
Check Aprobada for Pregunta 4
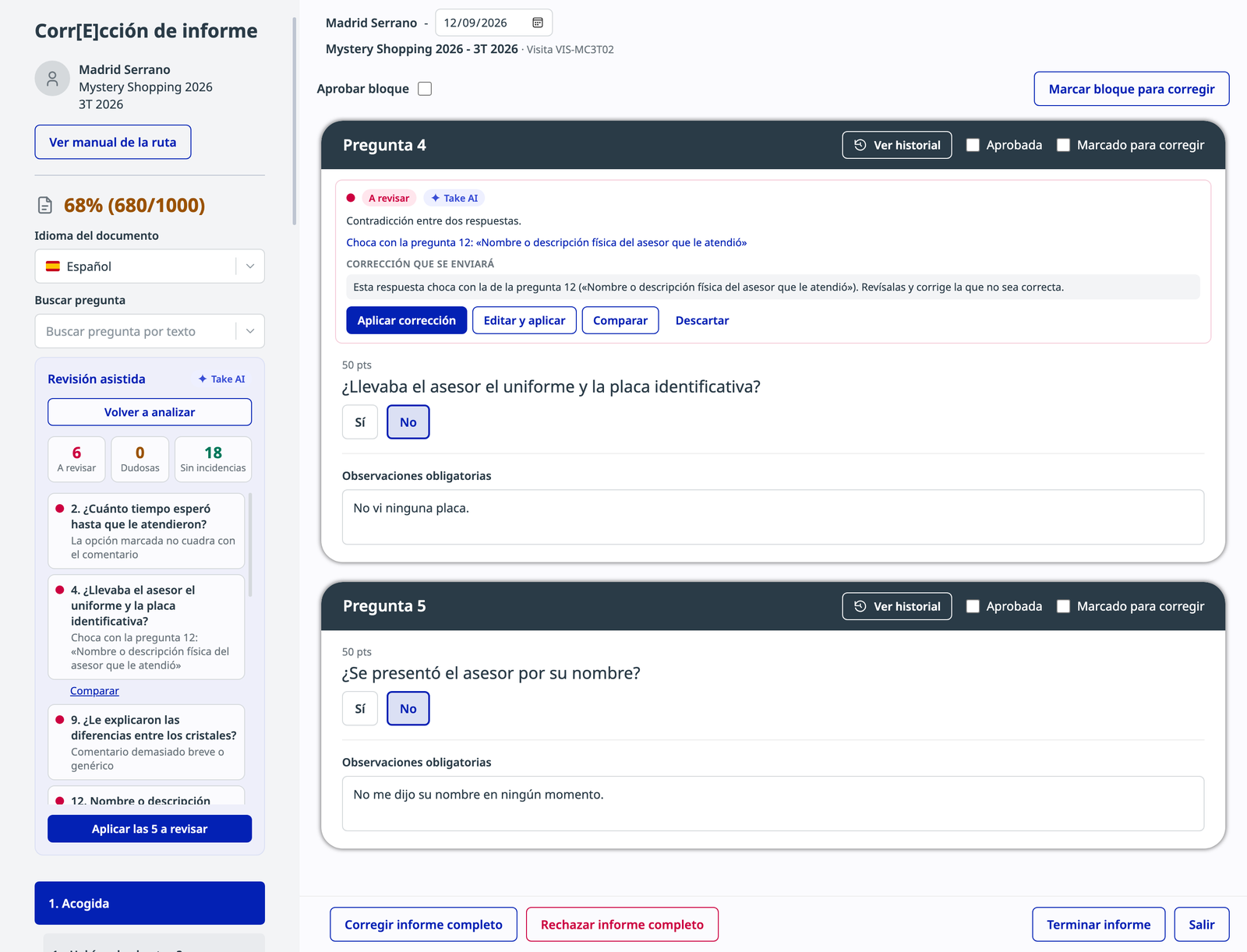973,145
